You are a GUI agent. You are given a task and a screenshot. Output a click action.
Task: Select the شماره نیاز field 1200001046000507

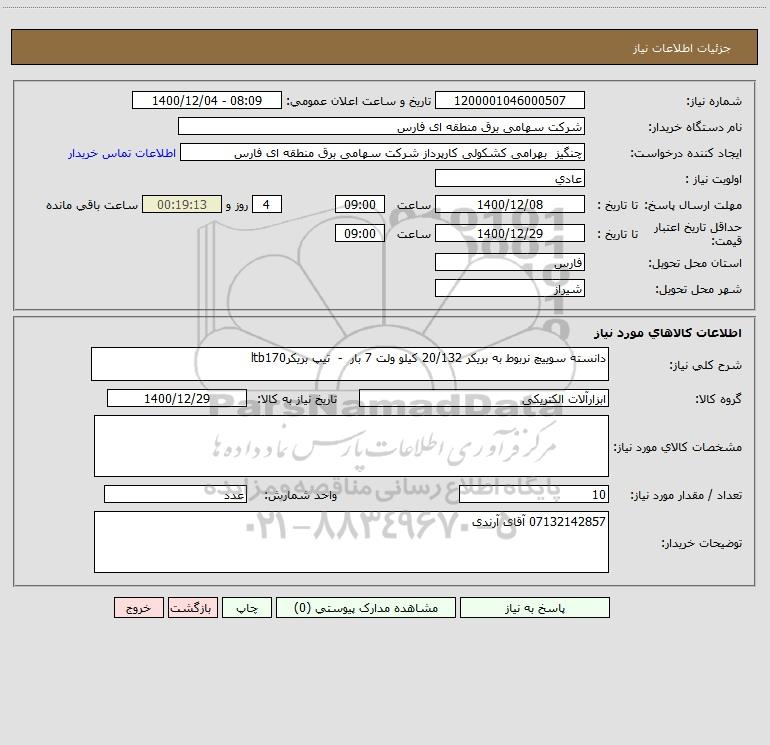(510, 100)
